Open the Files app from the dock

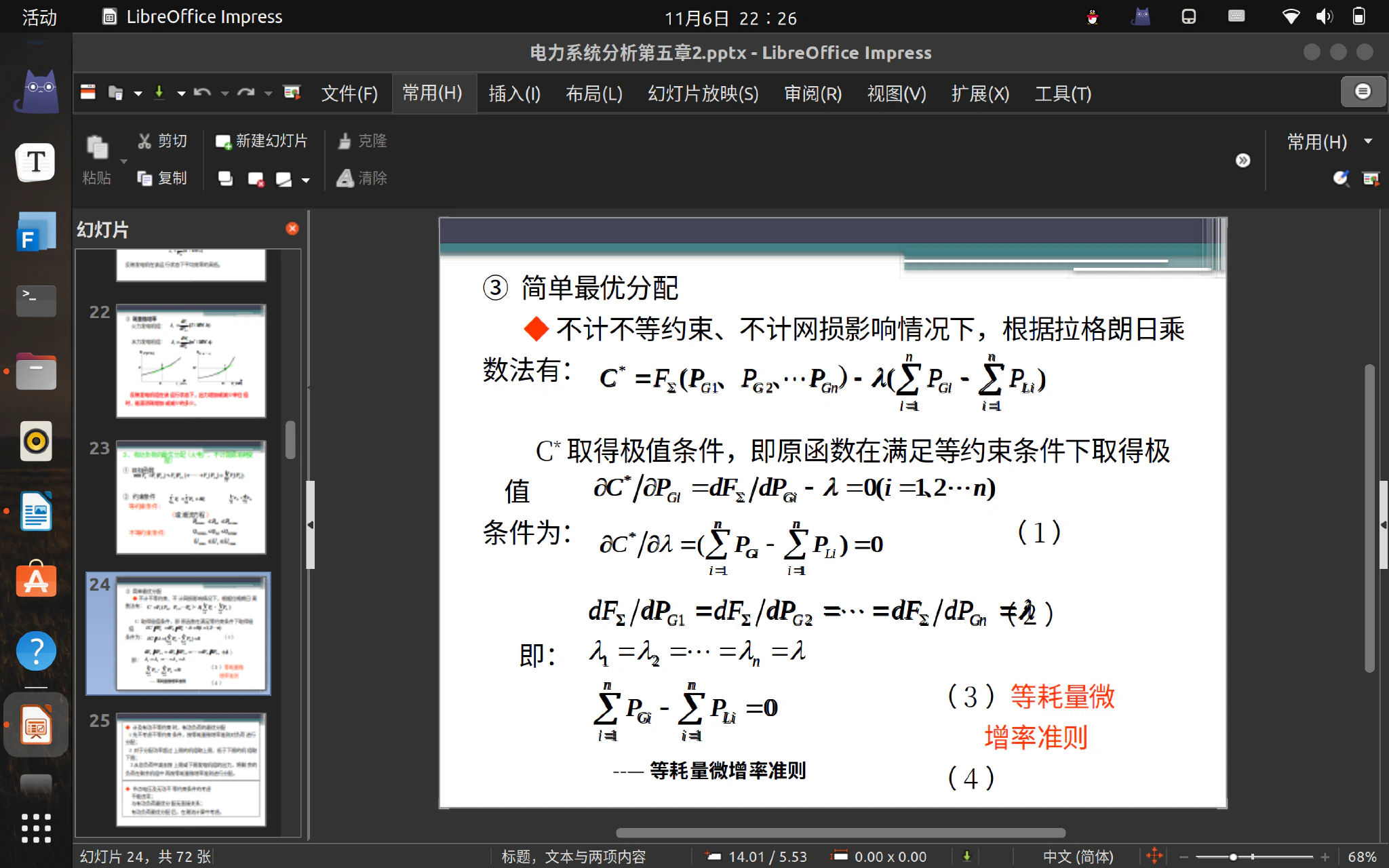click(35, 371)
